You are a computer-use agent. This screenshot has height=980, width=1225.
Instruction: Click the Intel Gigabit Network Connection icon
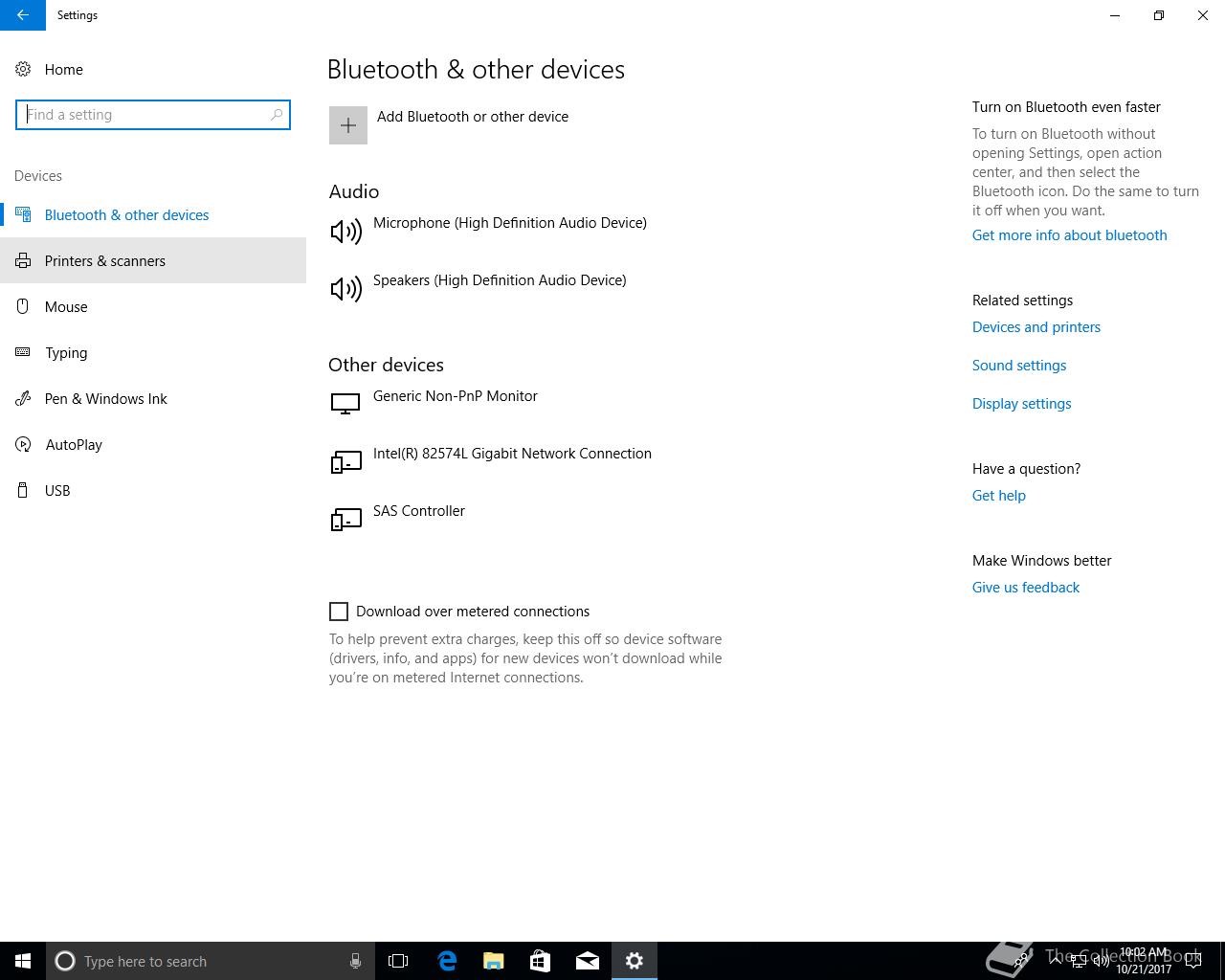pyautogui.click(x=345, y=461)
